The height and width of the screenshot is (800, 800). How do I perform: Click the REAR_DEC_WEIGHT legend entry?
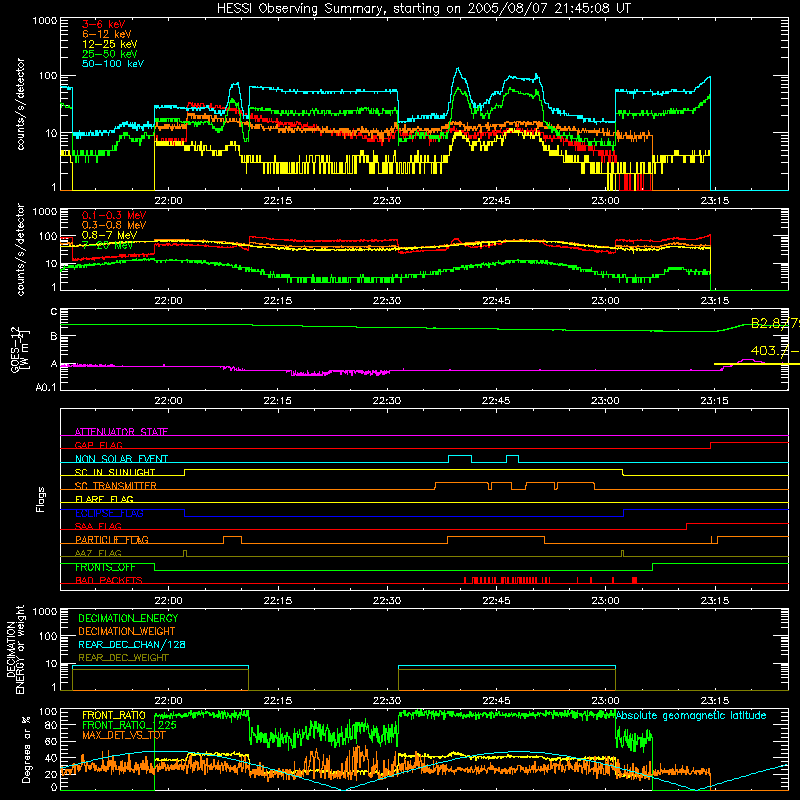pyautogui.click(x=123, y=658)
